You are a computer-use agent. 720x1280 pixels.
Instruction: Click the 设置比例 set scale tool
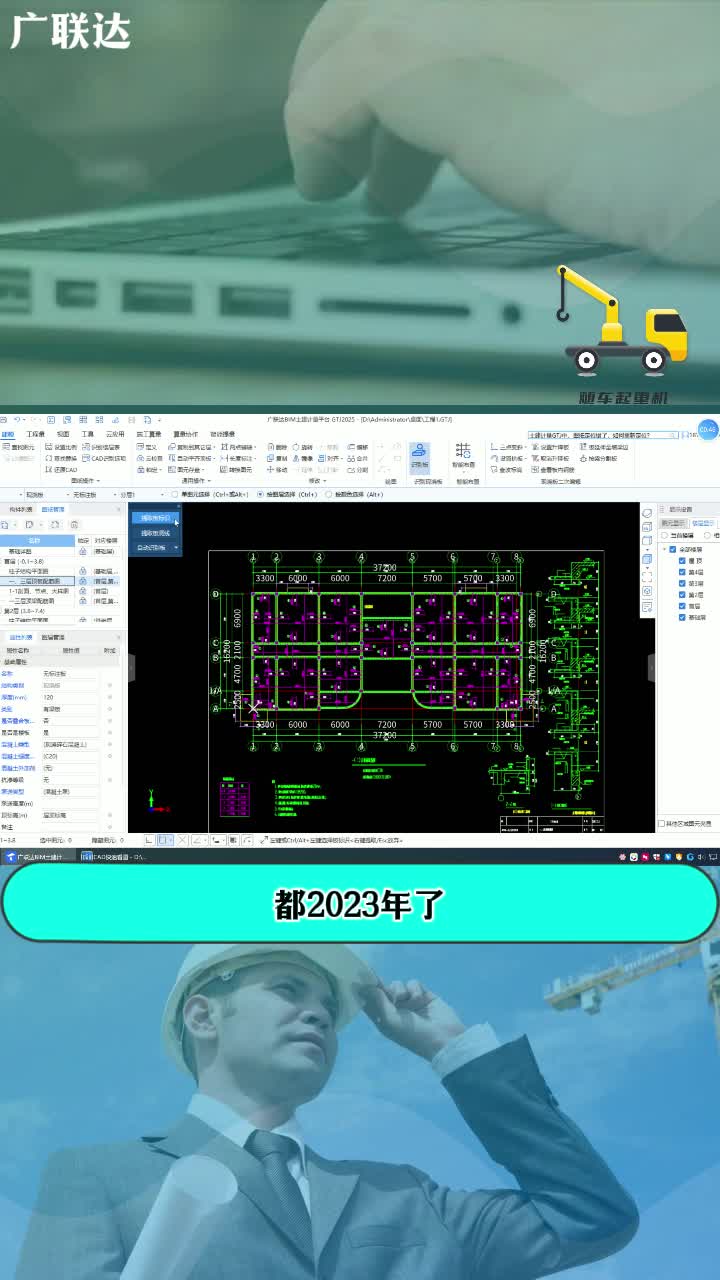[59, 447]
